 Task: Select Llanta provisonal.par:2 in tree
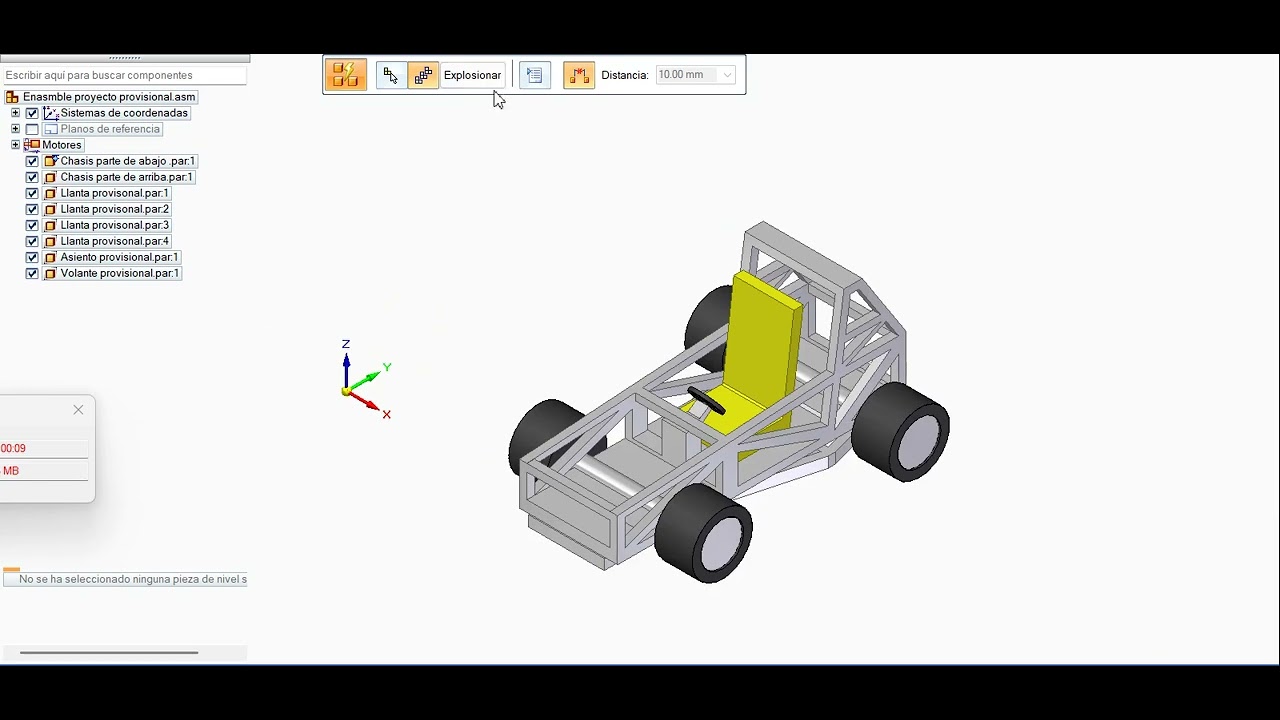click(115, 209)
